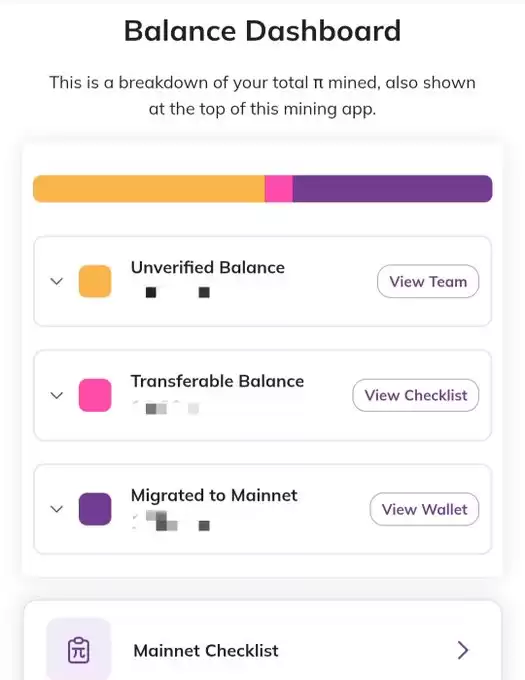Click the Balance Dashboard heading
This screenshot has width=525, height=680.
(x=262, y=31)
